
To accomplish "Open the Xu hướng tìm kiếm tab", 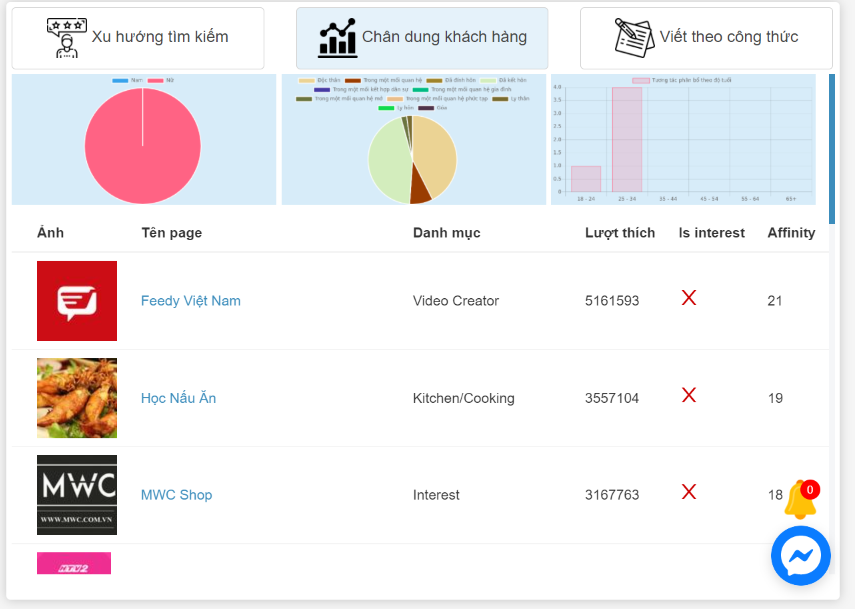I will click(138, 38).
